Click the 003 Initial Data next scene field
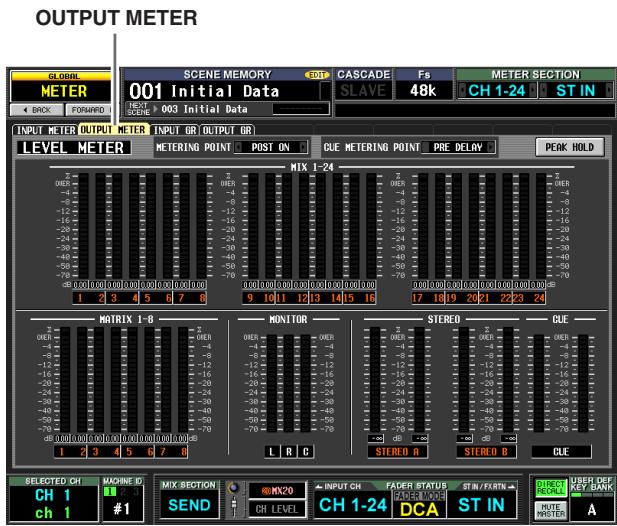The image size is (617, 526). (x=204, y=109)
